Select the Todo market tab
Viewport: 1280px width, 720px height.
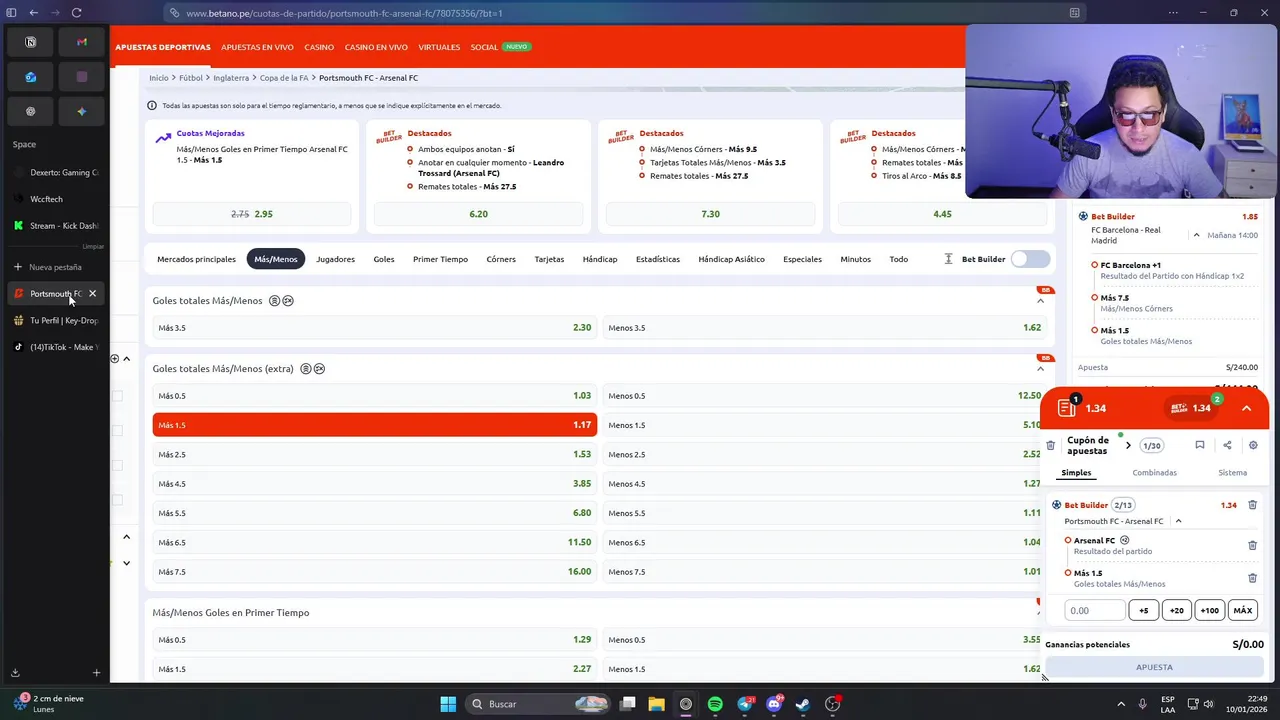(899, 259)
